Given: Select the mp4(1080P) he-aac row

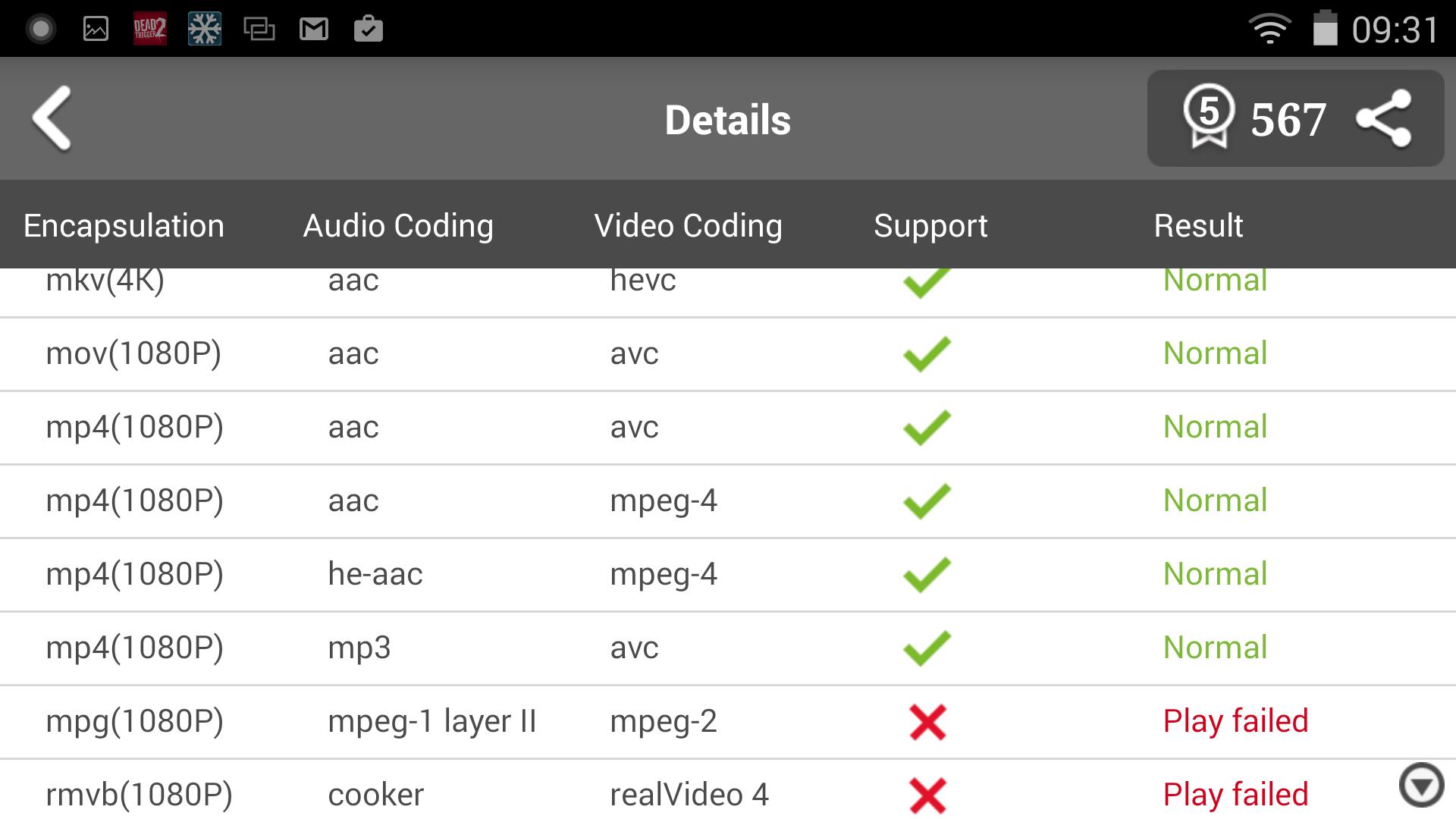Looking at the screenshot, I should [x=728, y=575].
